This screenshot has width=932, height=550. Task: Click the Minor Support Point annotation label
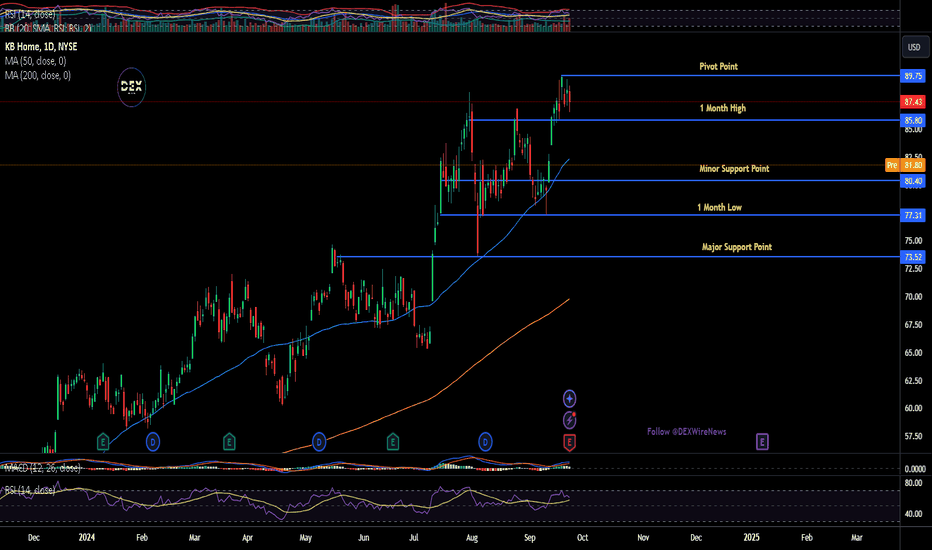[x=734, y=169]
